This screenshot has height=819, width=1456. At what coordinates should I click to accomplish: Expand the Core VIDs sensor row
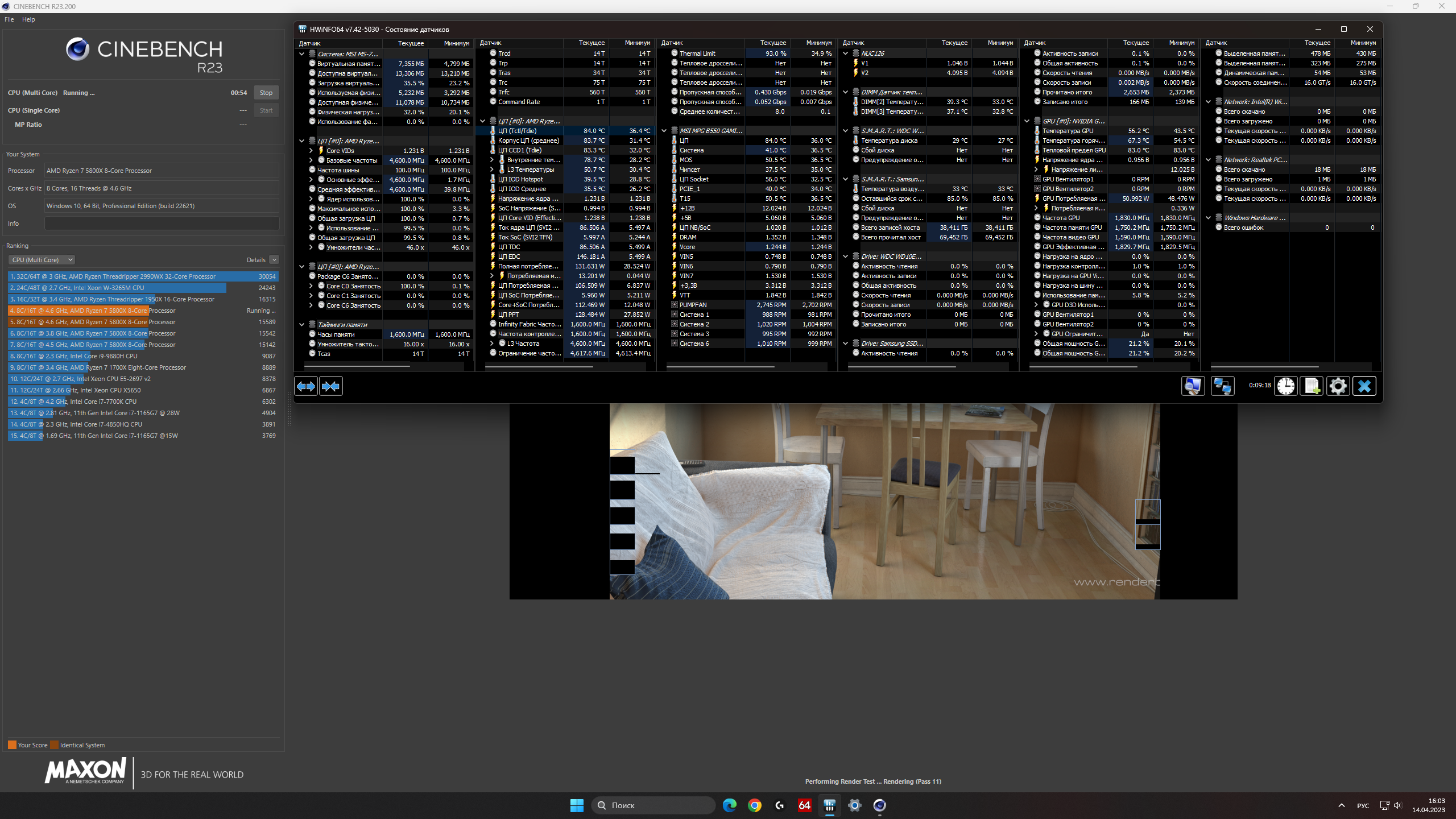coord(311,151)
